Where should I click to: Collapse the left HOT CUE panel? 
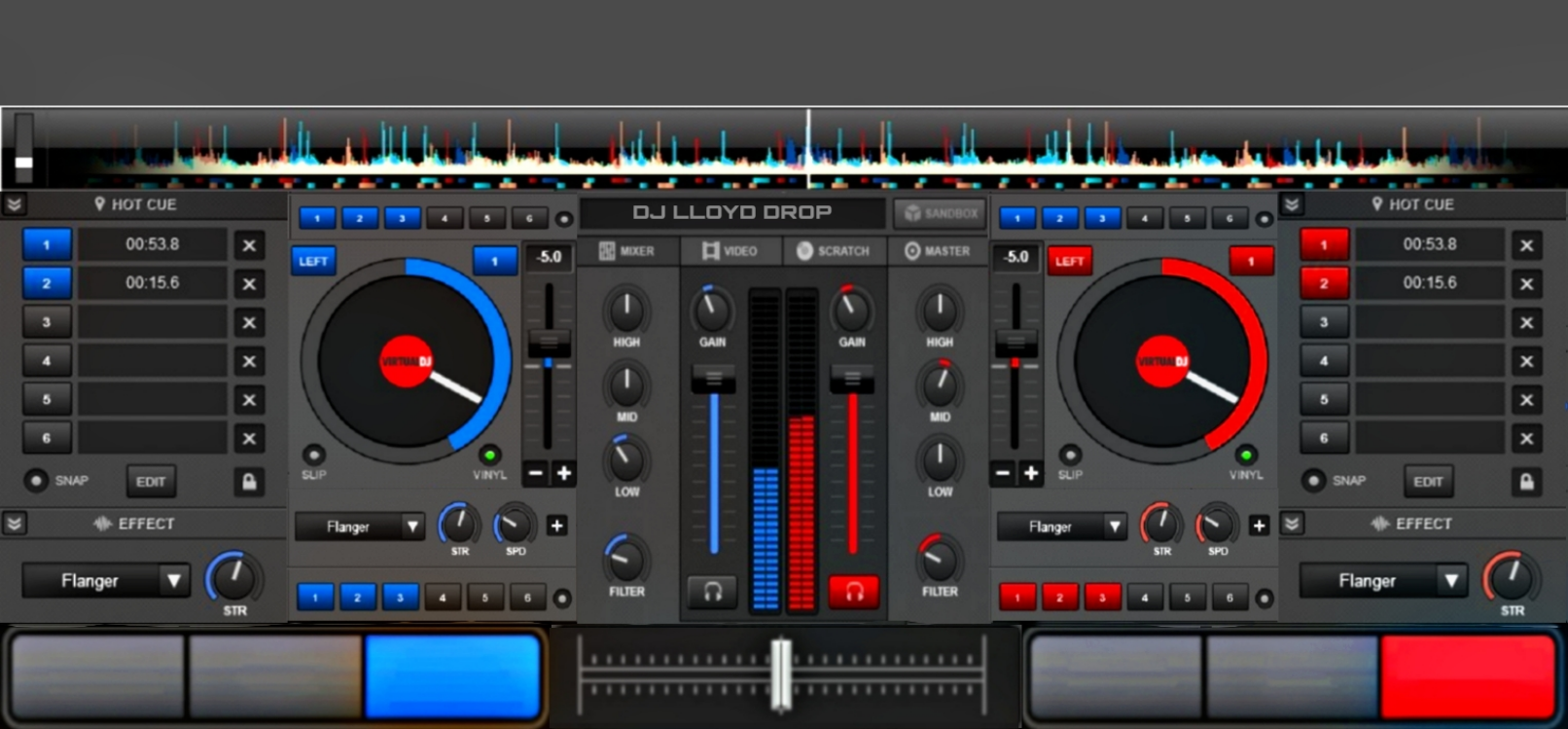(x=14, y=204)
